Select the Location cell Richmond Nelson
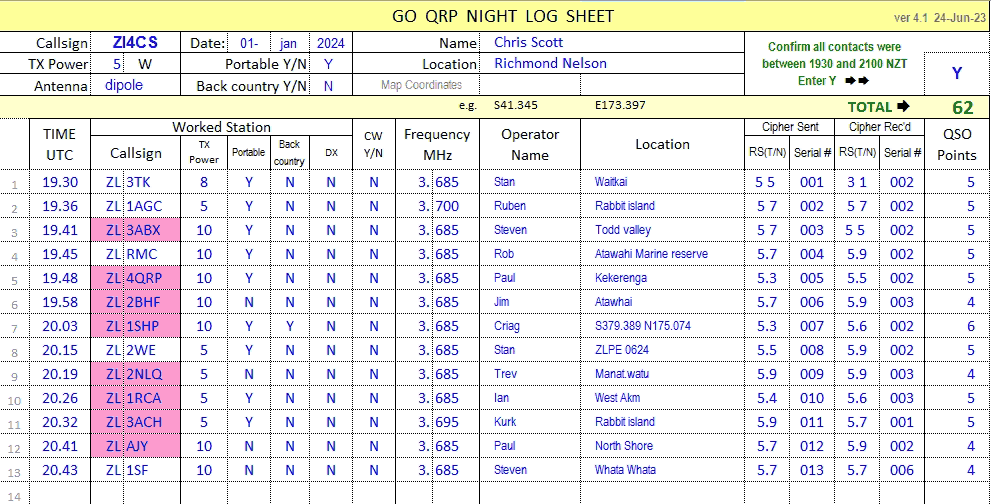991x504 pixels. (611, 64)
